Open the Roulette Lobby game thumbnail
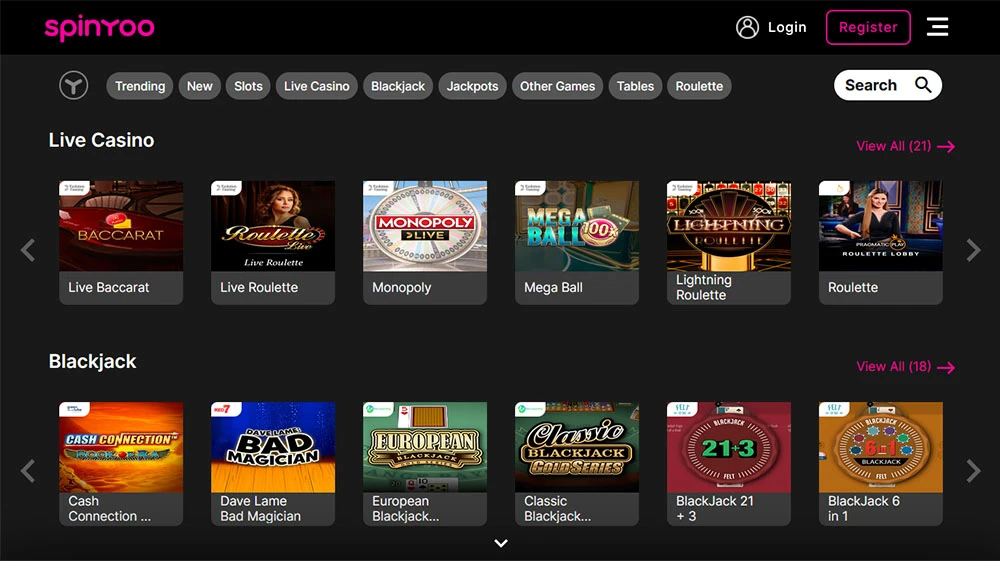The height and width of the screenshot is (561, 1000). [x=881, y=226]
